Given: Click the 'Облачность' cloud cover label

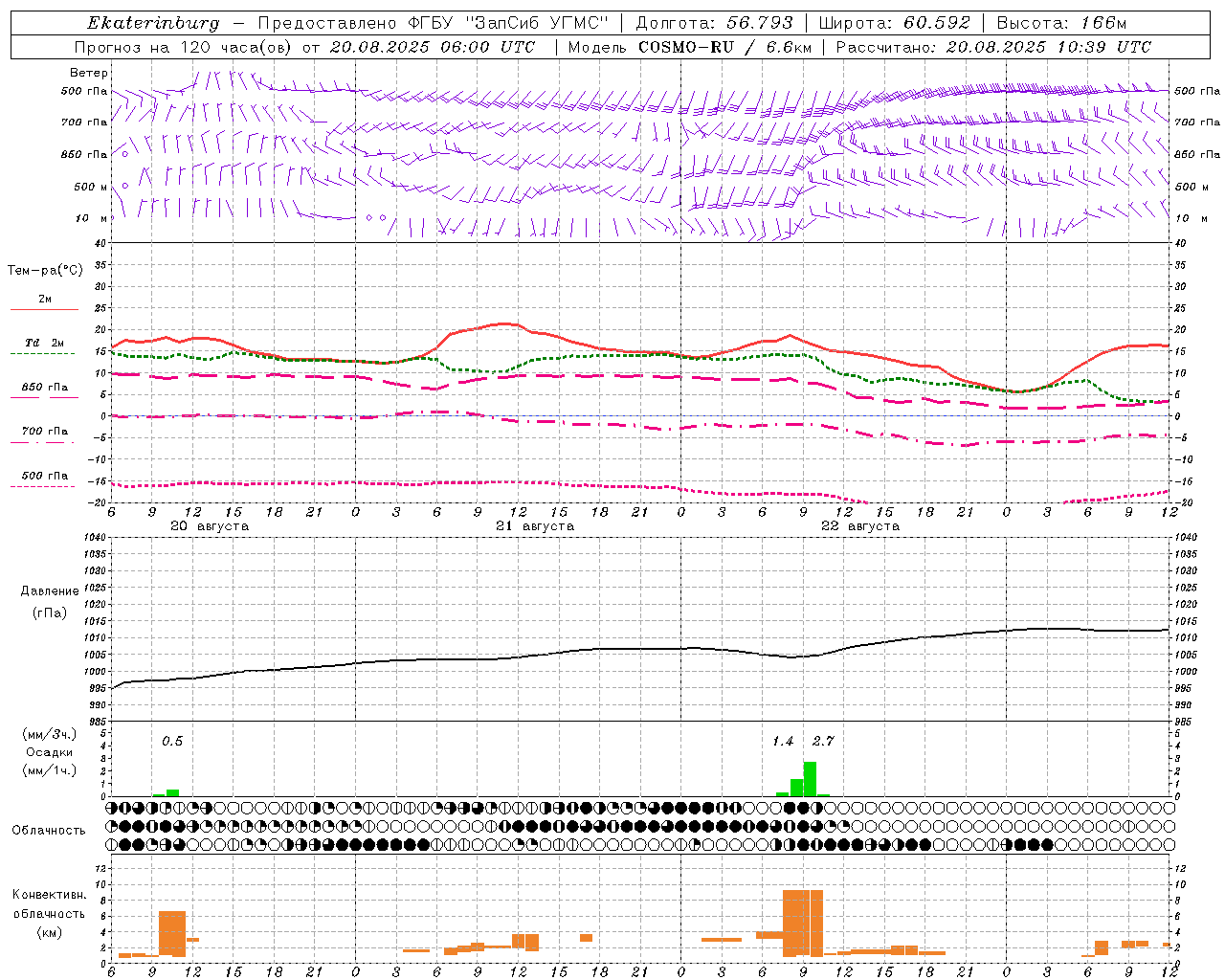Looking at the screenshot, I should click(x=49, y=830).
